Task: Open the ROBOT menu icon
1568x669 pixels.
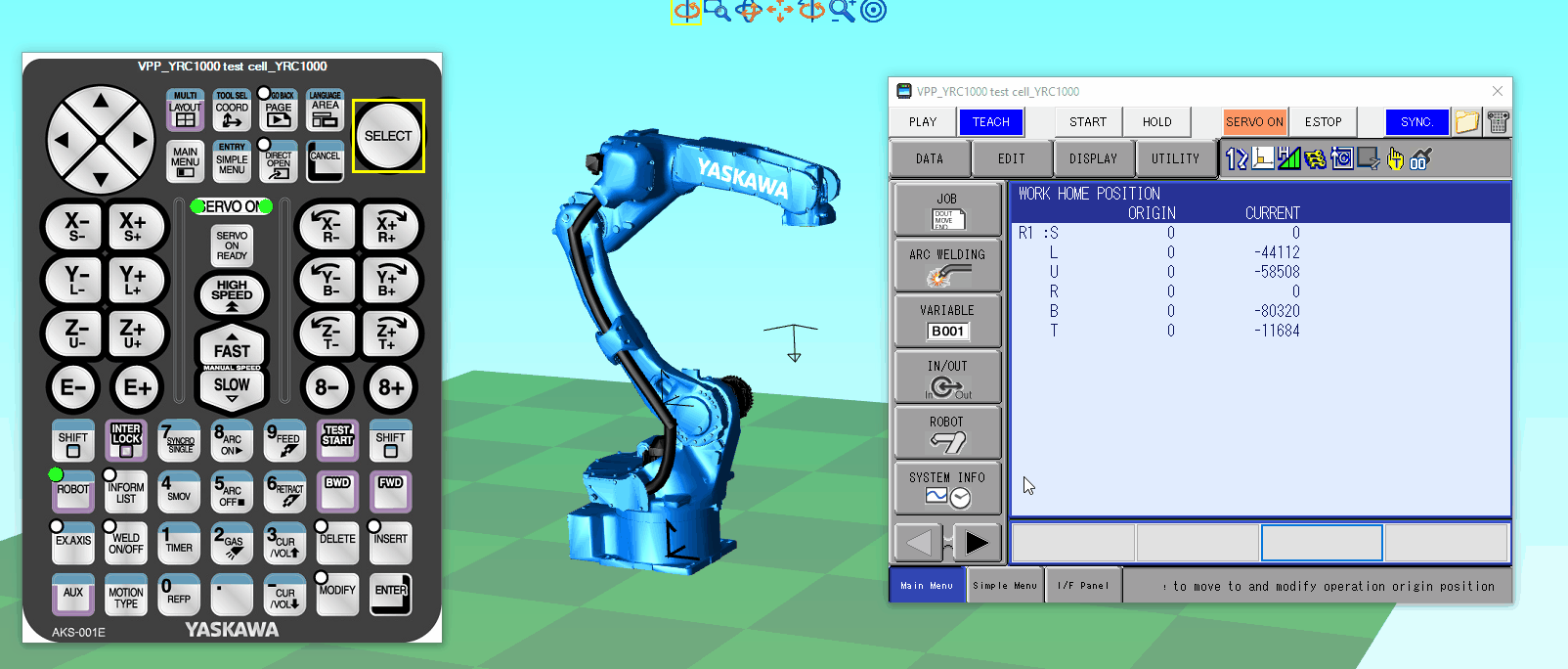Action: point(947,432)
